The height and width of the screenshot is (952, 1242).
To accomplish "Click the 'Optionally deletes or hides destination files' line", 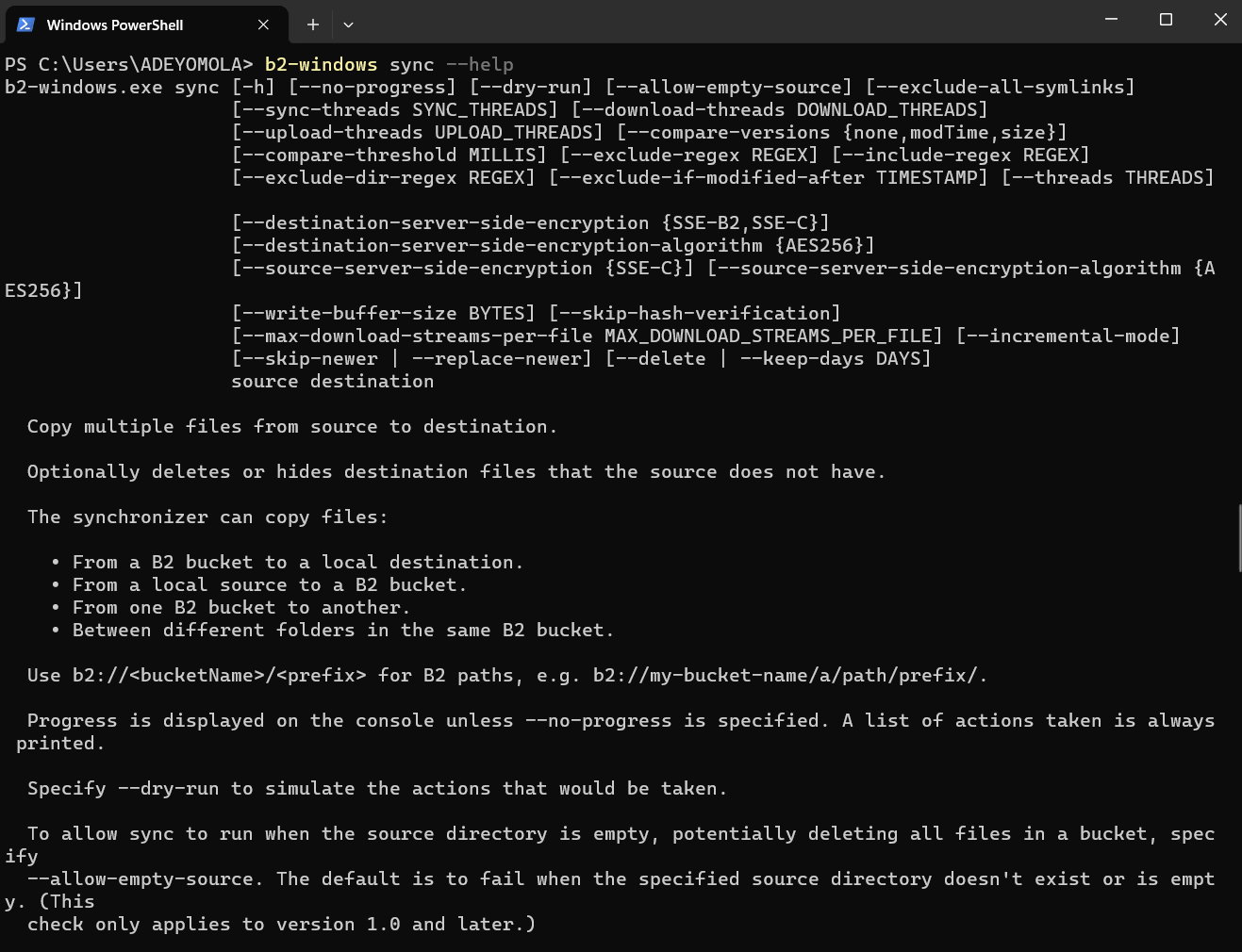I will point(457,471).
